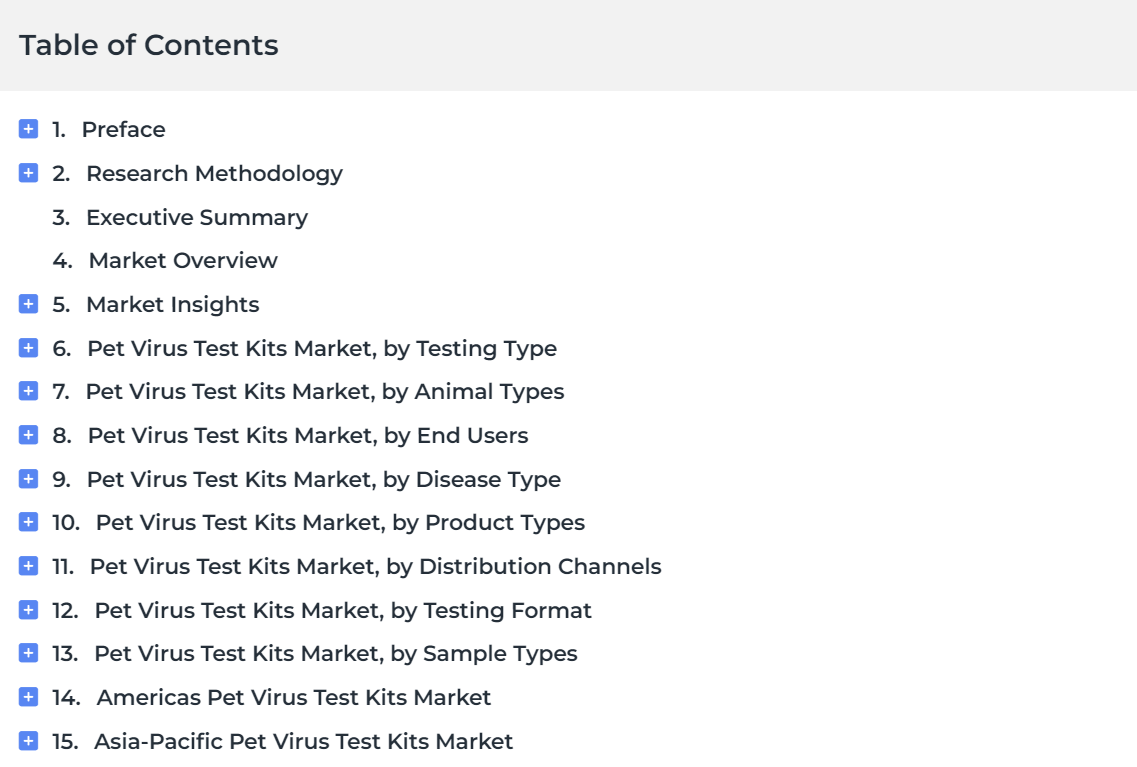Click the Table of Contents heading

pyautogui.click(x=149, y=45)
